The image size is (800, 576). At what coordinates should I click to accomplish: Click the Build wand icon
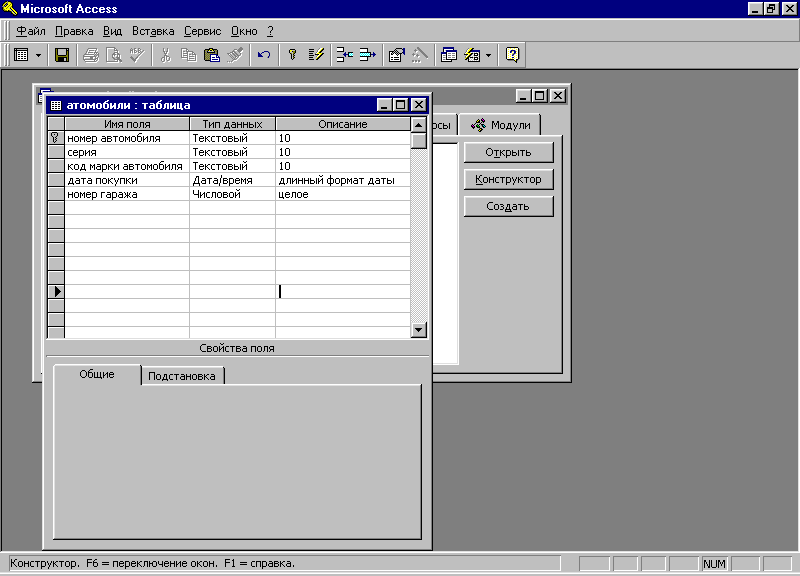click(419, 55)
